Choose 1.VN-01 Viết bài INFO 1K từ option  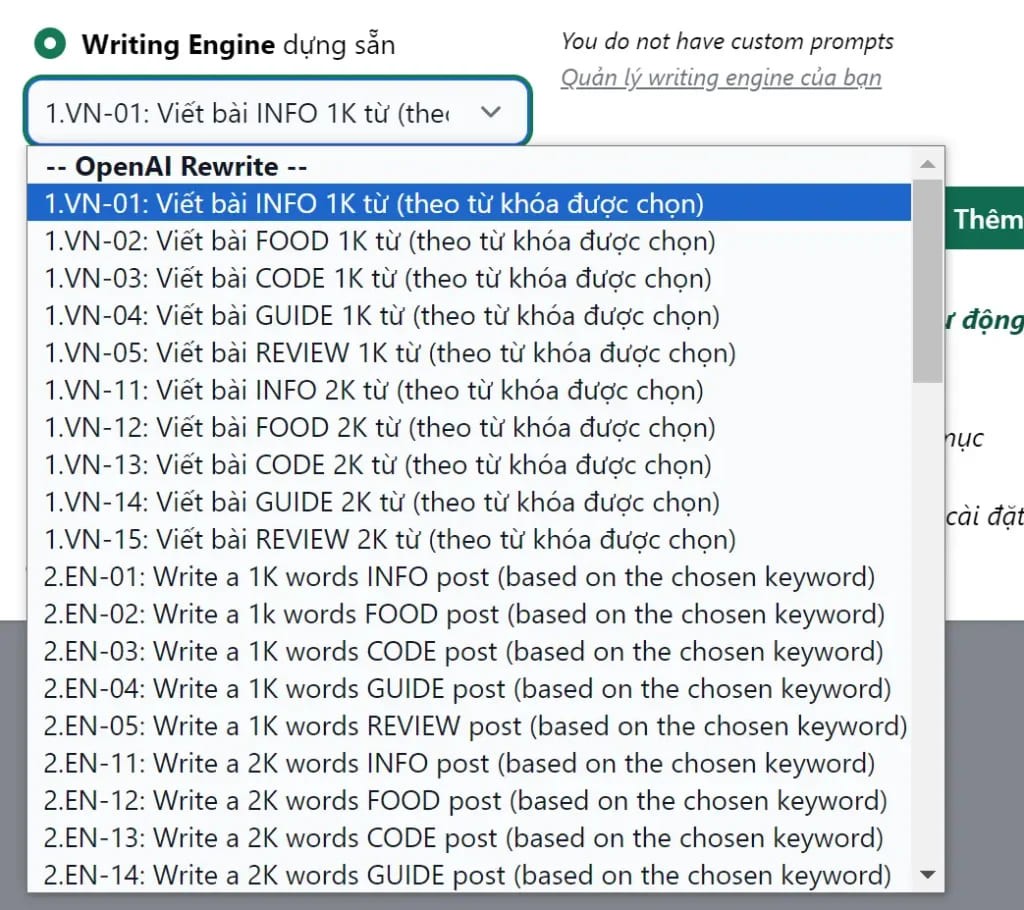click(x=469, y=203)
